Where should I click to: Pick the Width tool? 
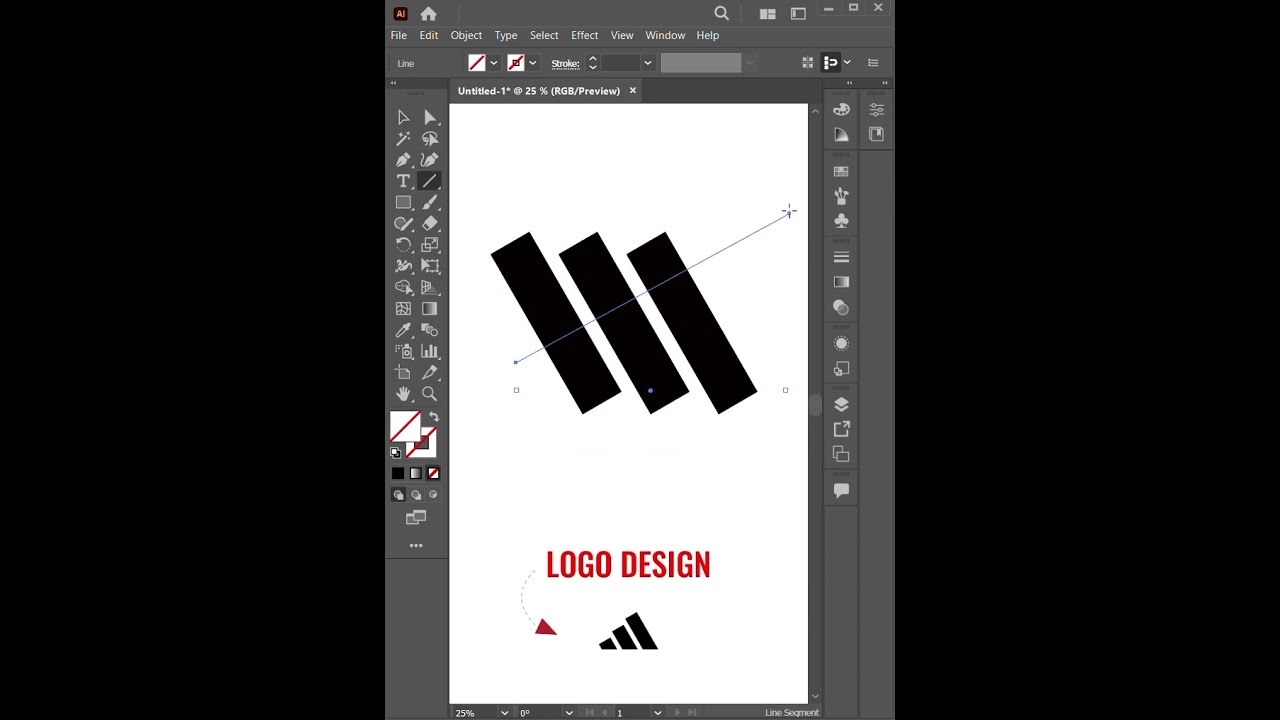(403, 266)
